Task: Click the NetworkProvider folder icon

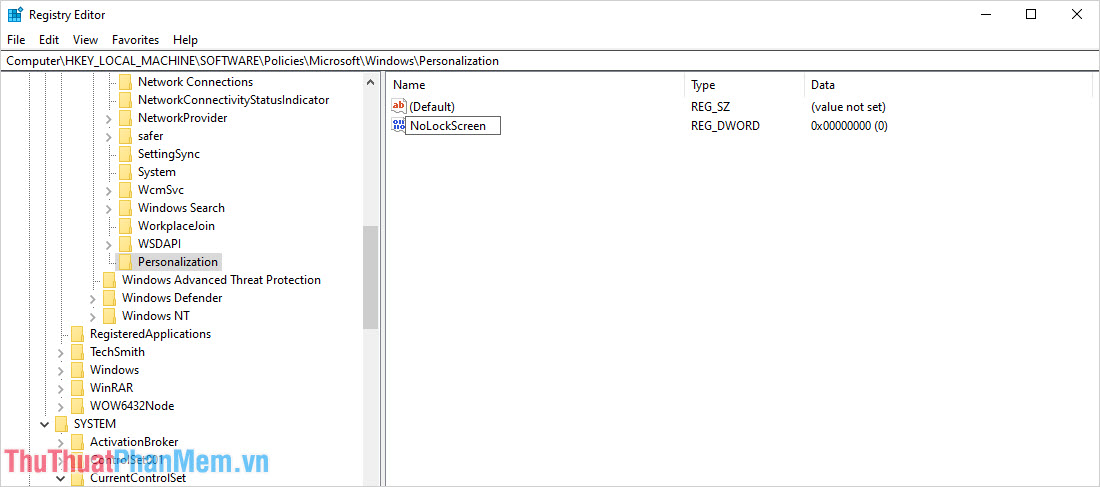Action: pyautogui.click(x=125, y=118)
